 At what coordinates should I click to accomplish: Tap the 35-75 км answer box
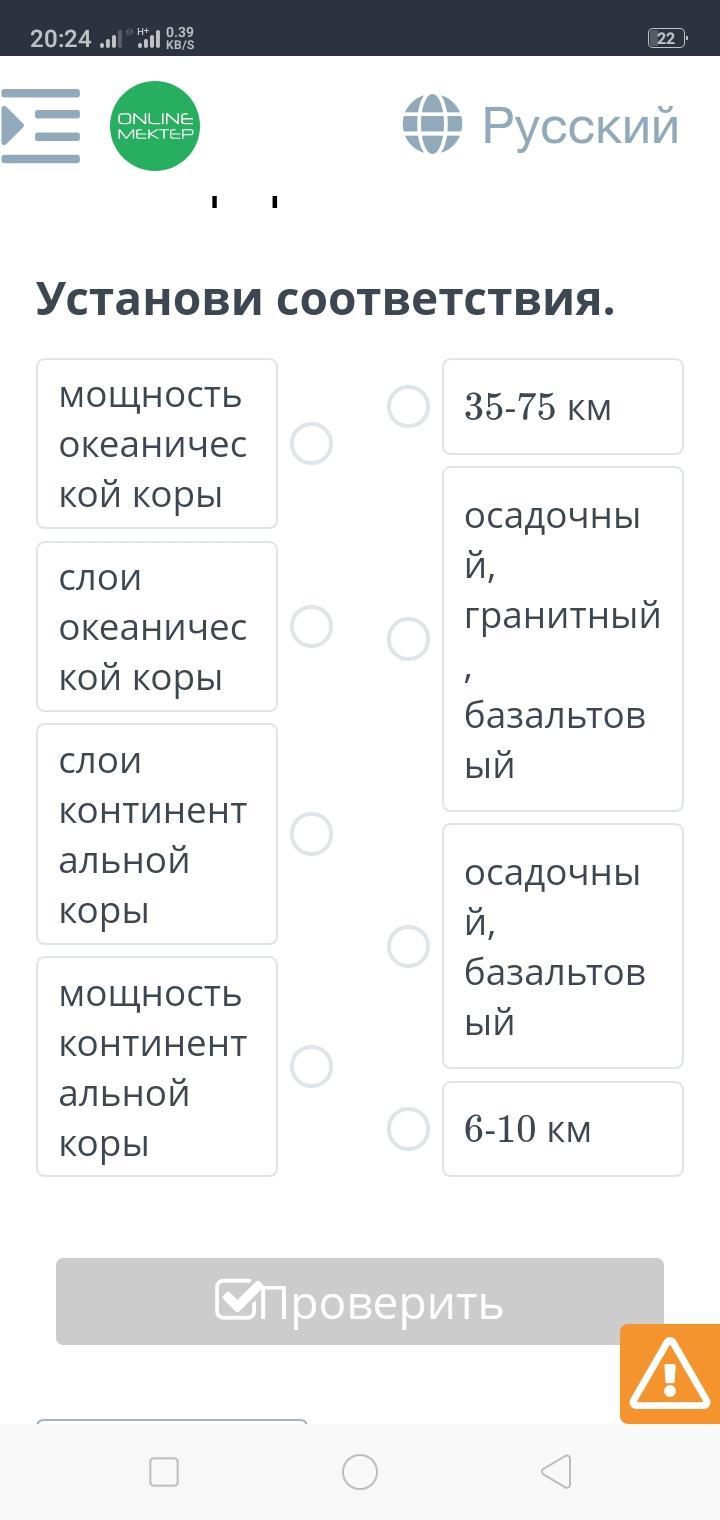tap(562, 407)
